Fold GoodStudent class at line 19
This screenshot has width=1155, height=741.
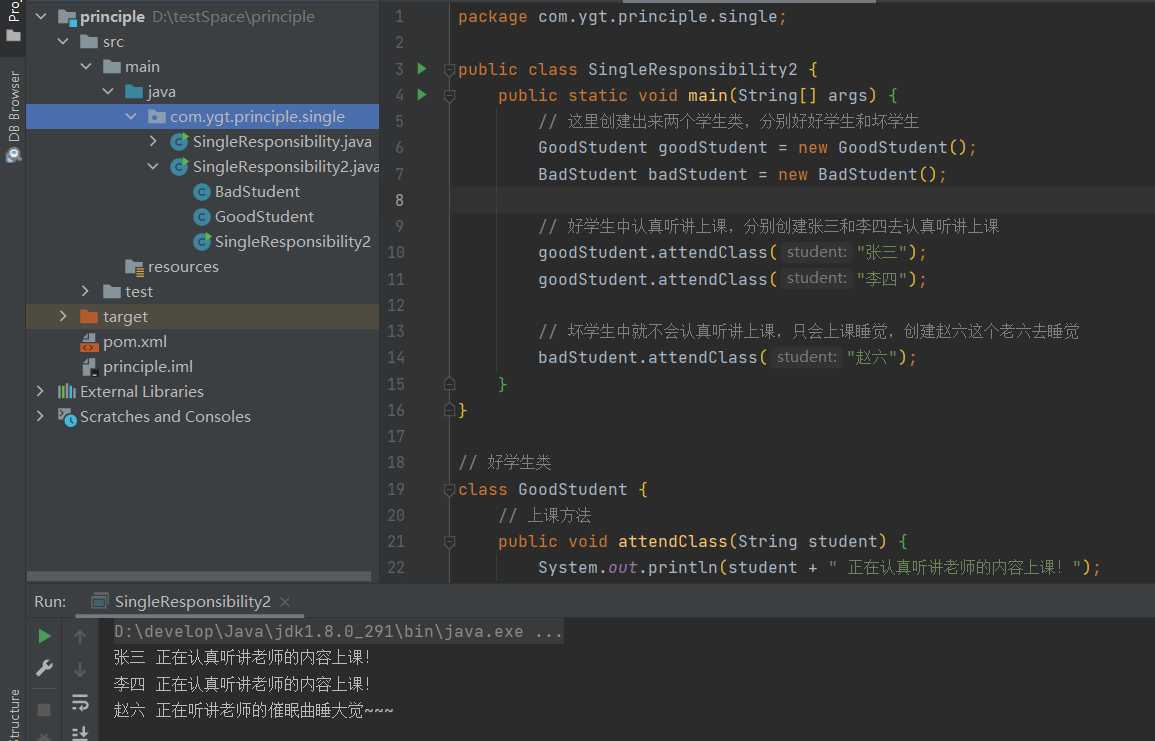coord(449,490)
